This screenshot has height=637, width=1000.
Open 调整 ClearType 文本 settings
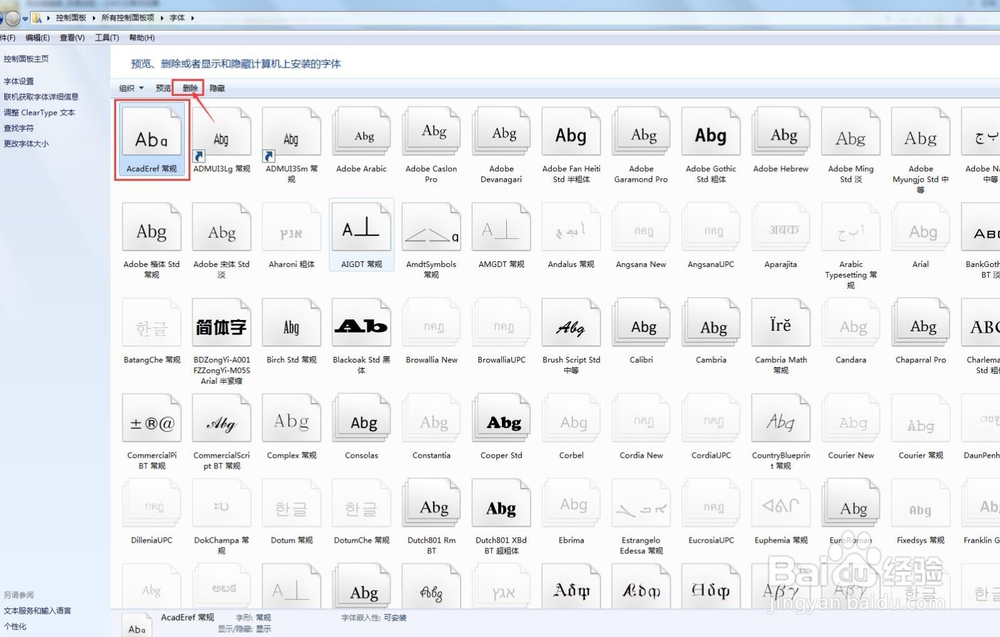click(40, 112)
